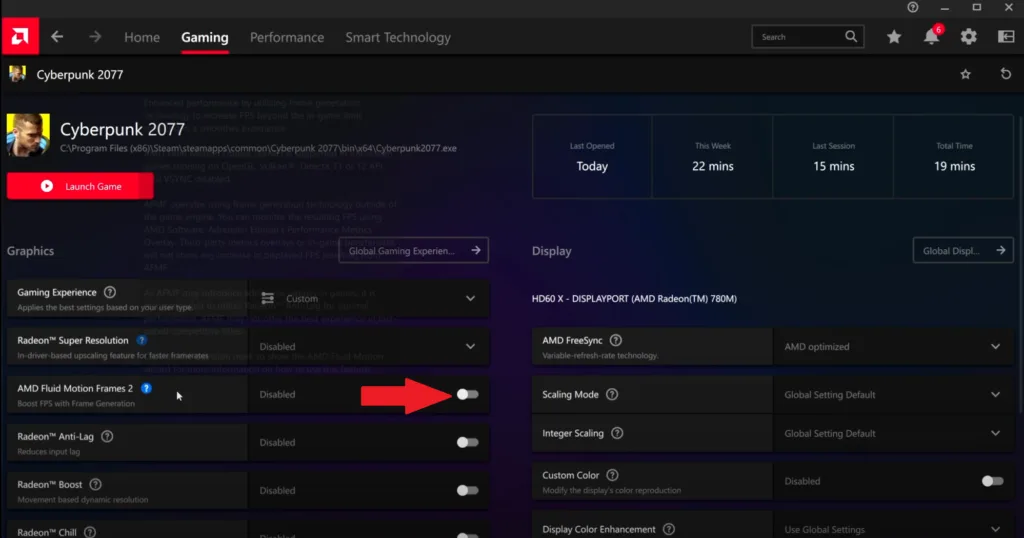The height and width of the screenshot is (538, 1024).
Task: Favorite Cyberpunk 2077 profile star
Action: point(965,74)
